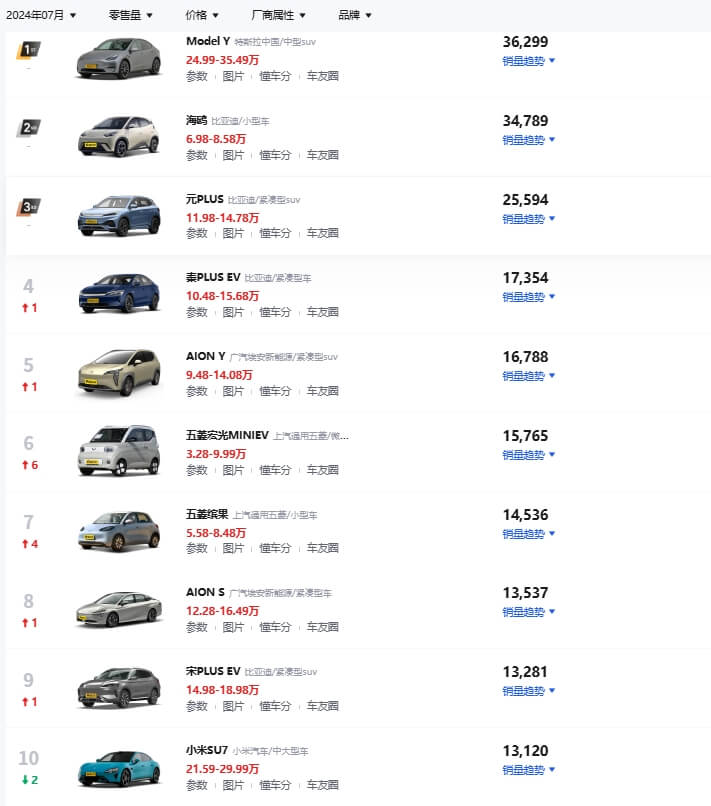Click the 宋PLUS EV model name
Image resolution: width=711 pixels, height=806 pixels.
point(215,672)
